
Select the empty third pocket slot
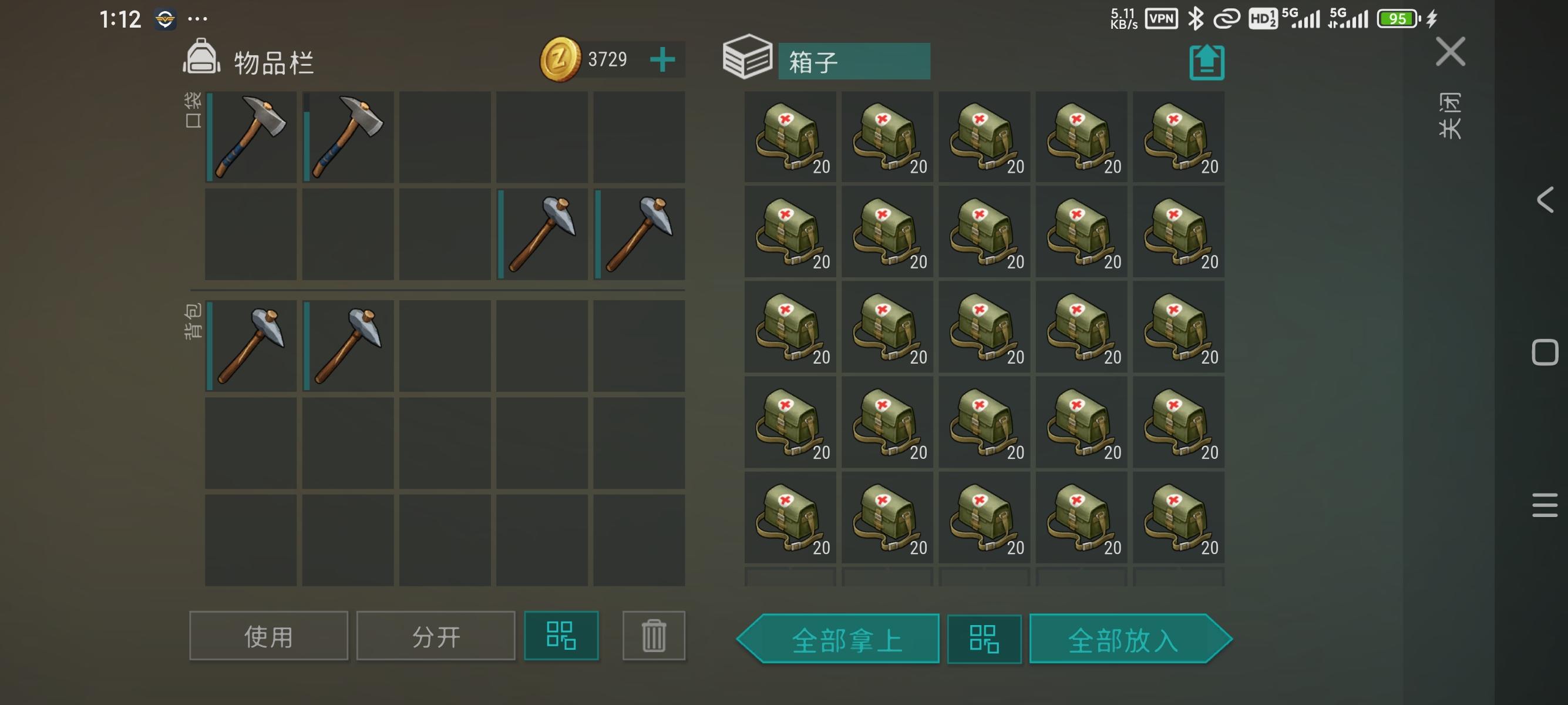(445, 137)
